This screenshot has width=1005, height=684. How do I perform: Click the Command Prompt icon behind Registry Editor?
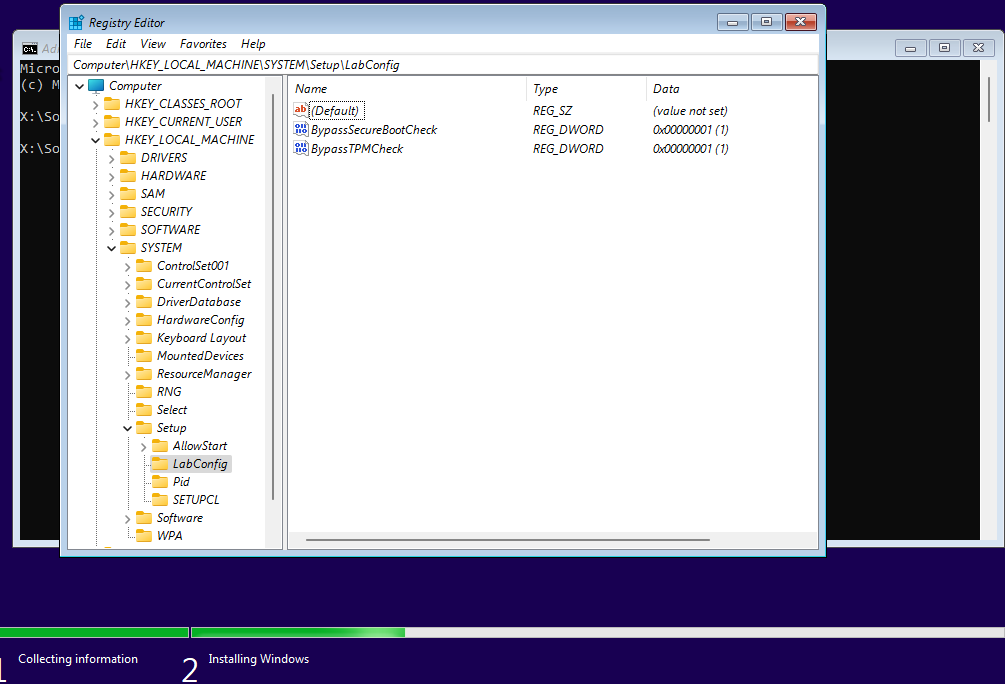(30, 47)
